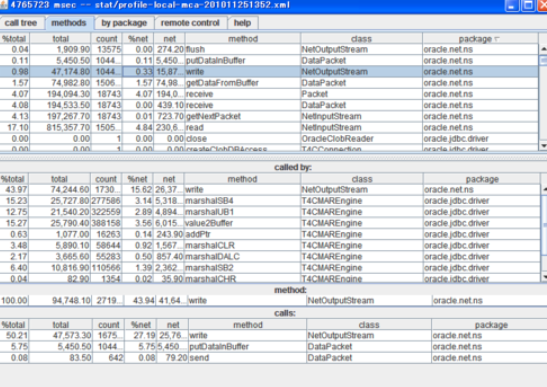Minimize the profiler window
This screenshot has height=387, width=547.
512,6
